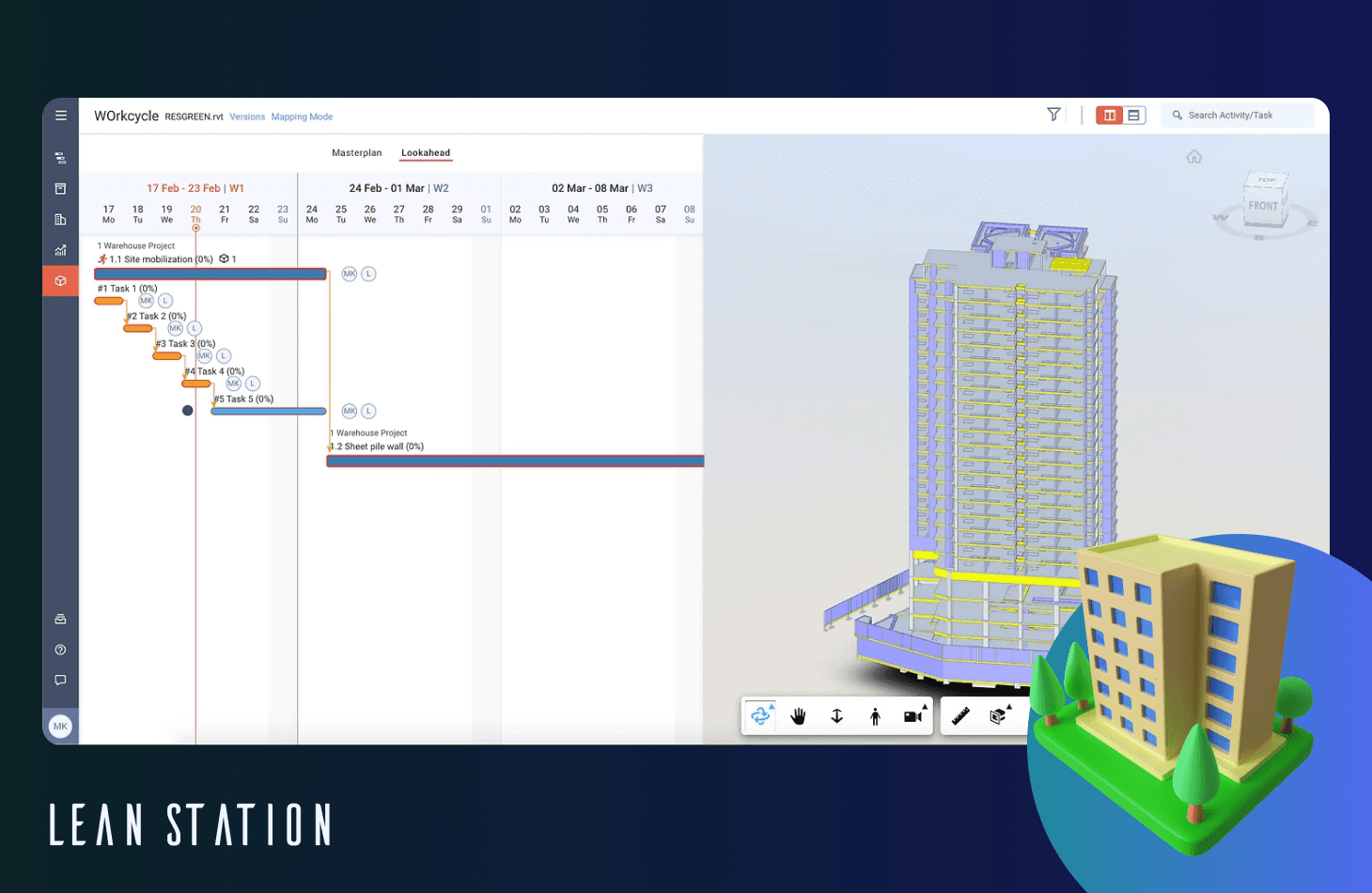Click the '1.2 Sheet pile wall (0%)' label
Viewport: 1372px width, 893px height.
(x=379, y=446)
